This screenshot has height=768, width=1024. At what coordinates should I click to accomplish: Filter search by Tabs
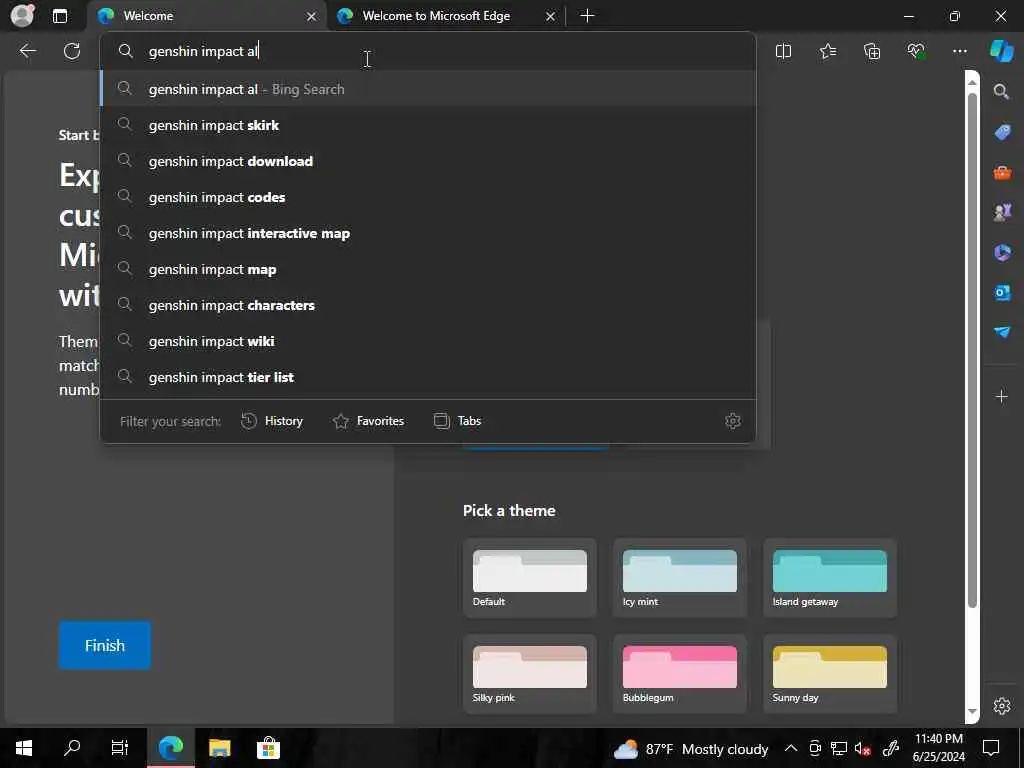tap(458, 421)
